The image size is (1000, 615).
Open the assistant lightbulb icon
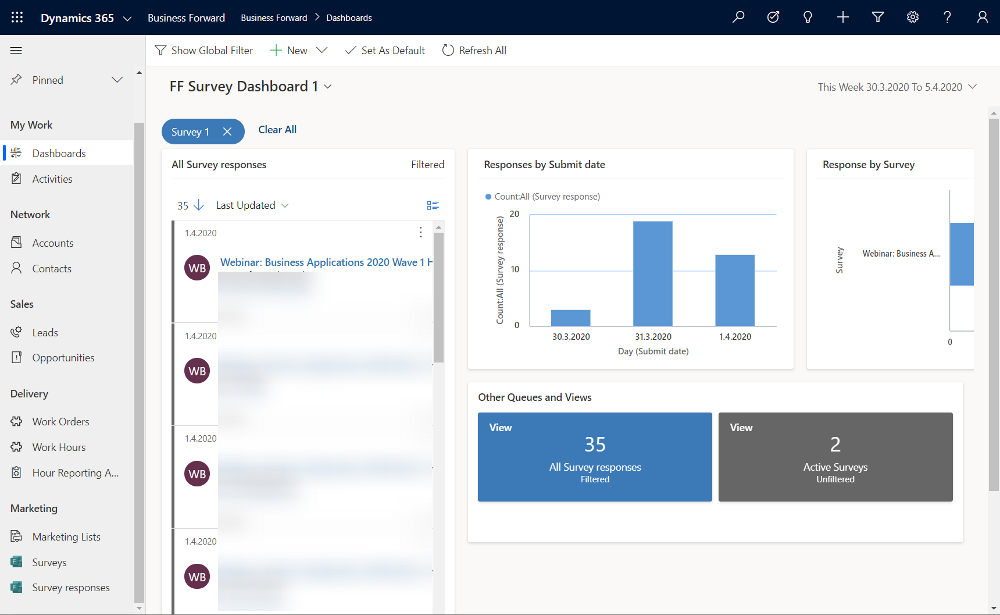click(807, 17)
